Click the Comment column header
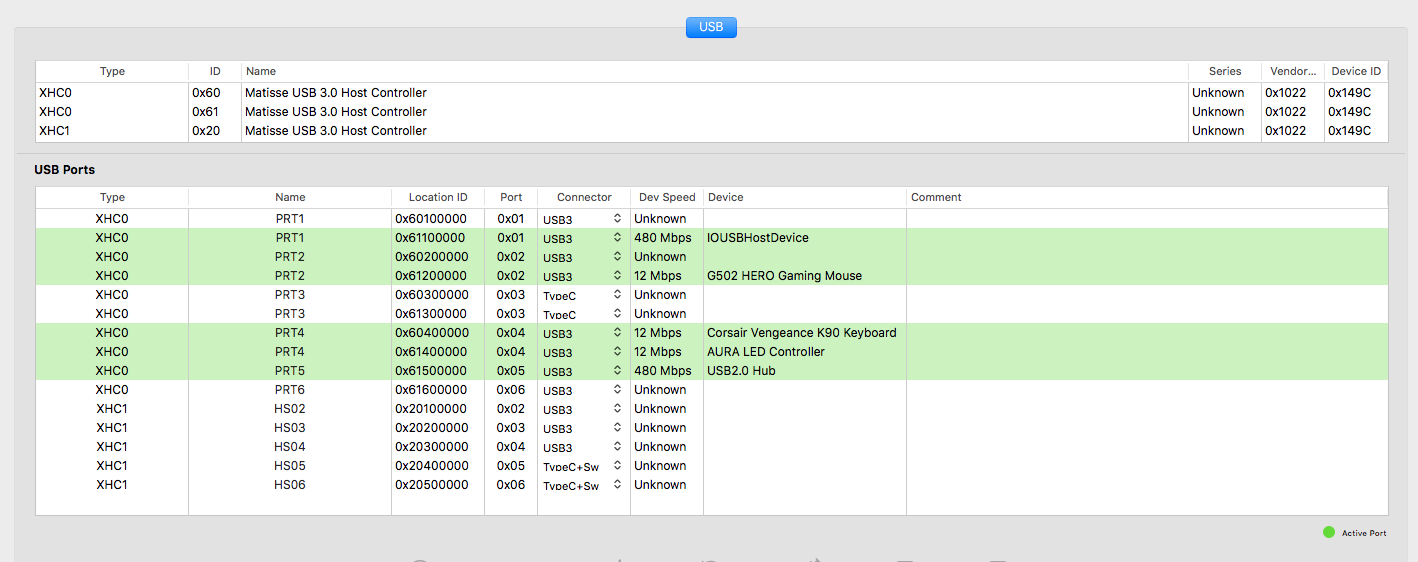Image resolution: width=1418 pixels, height=562 pixels. click(x=936, y=197)
